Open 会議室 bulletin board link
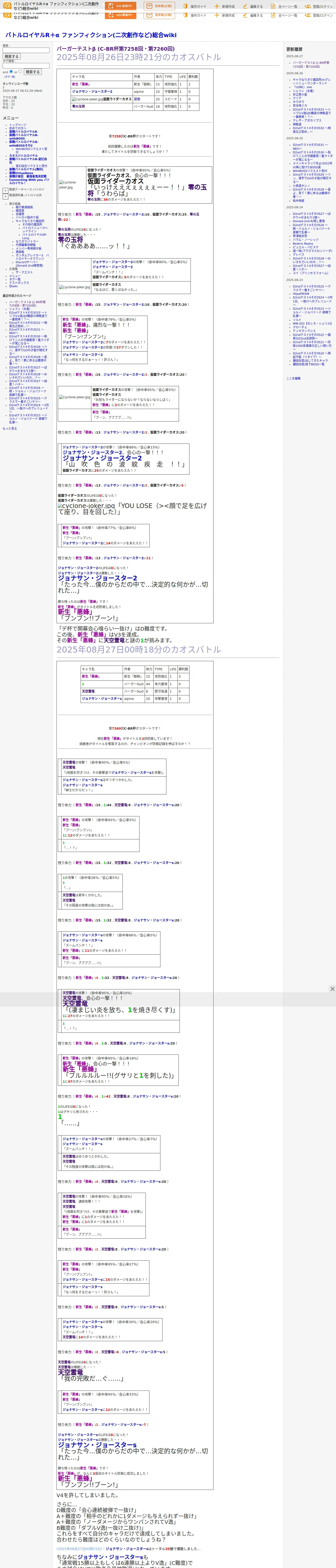The height and width of the screenshot is (1568, 336). point(20,214)
